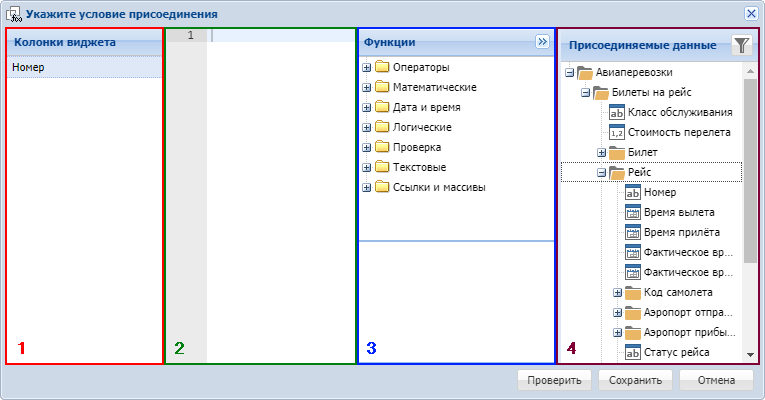Click the Проверить button
This screenshot has width=765, height=400.
click(x=554, y=380)
